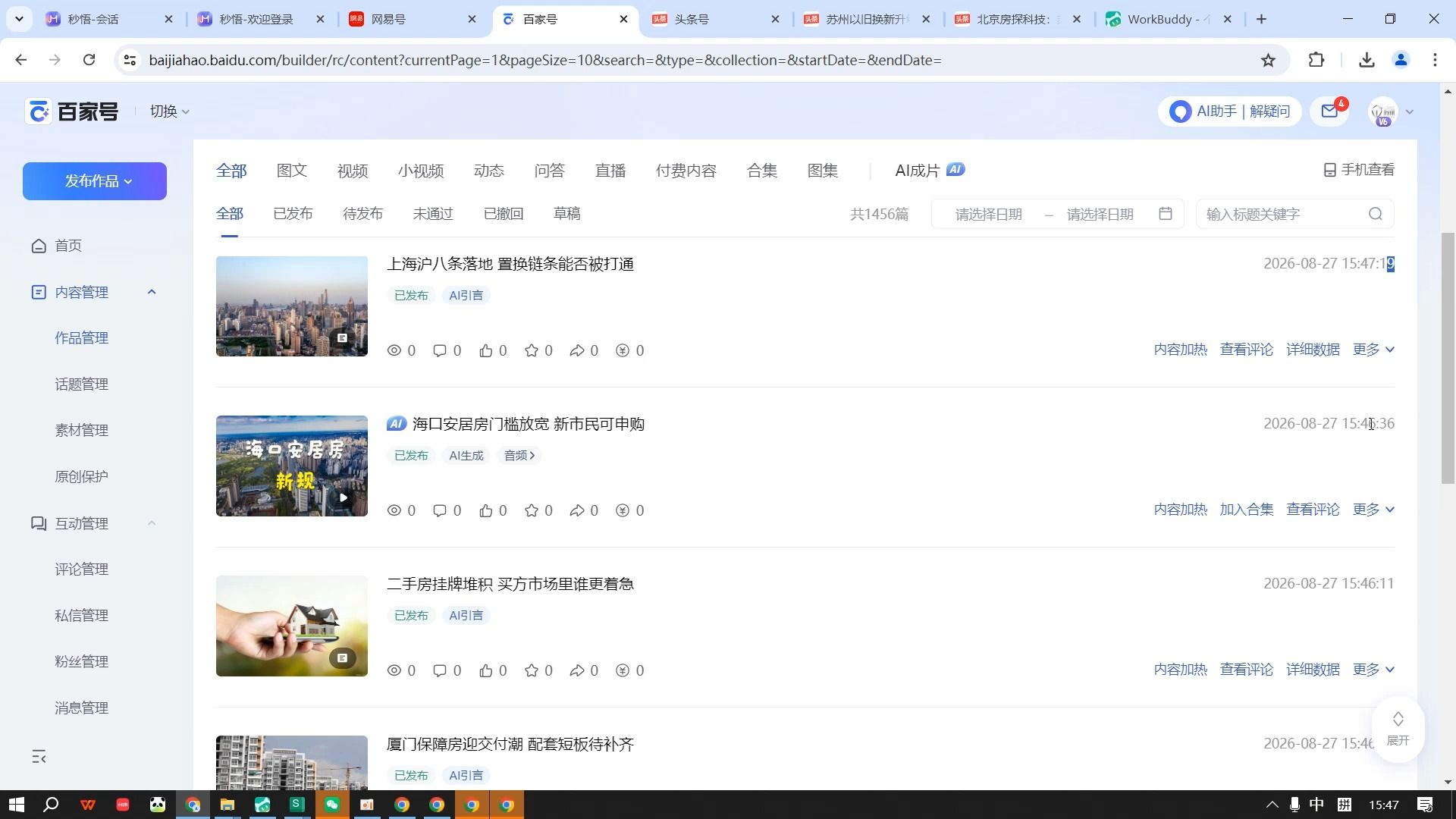Click the AI助手 解疑问 button
This screenshot has height=819, width=1456.
[x=1229, y=111]
